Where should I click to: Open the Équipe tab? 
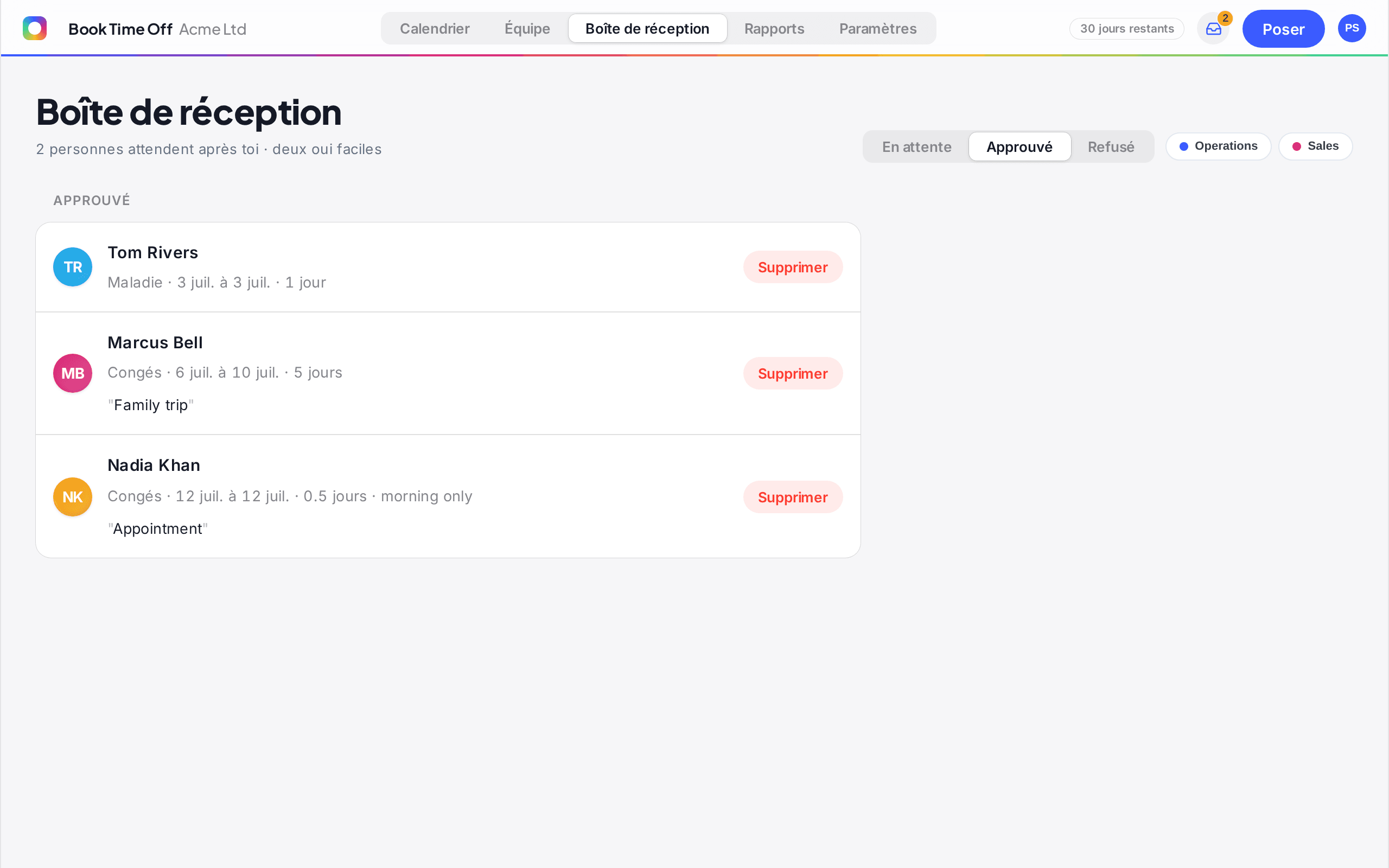tap(527, 29)
